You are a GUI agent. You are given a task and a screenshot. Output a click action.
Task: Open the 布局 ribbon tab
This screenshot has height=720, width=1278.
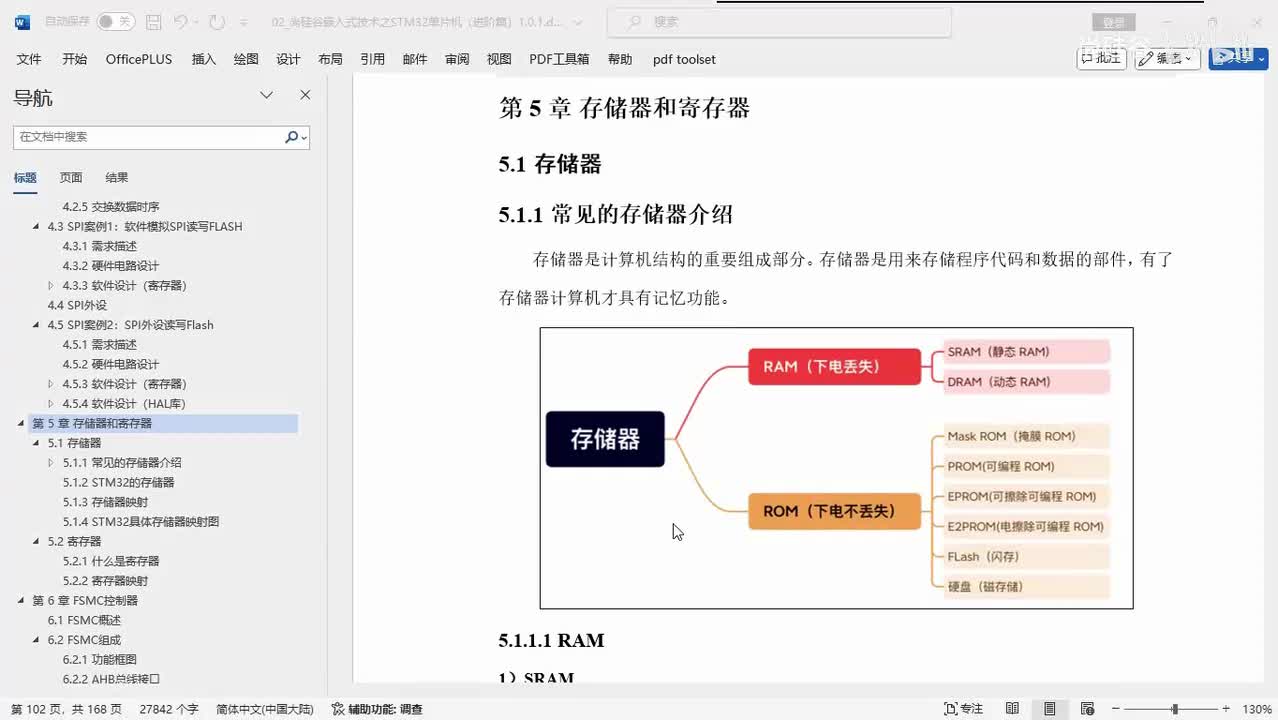(330, 59)
